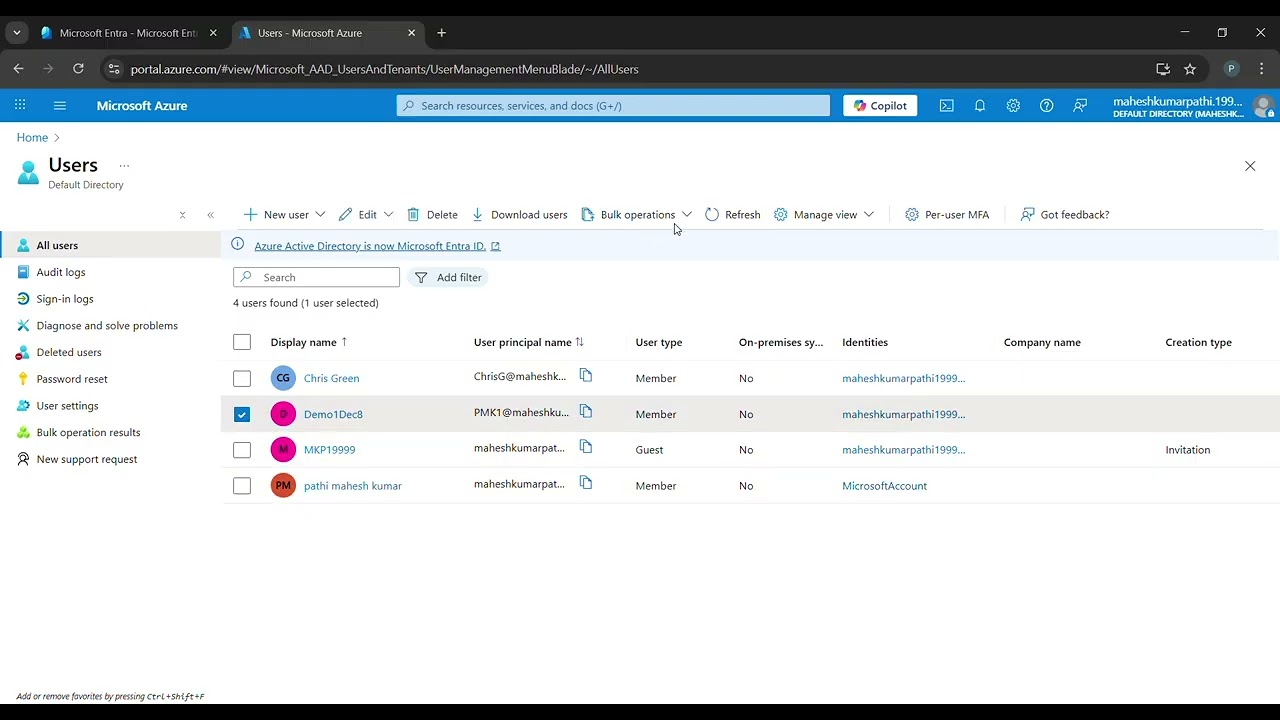Click the users Search field

pos(316,277)
